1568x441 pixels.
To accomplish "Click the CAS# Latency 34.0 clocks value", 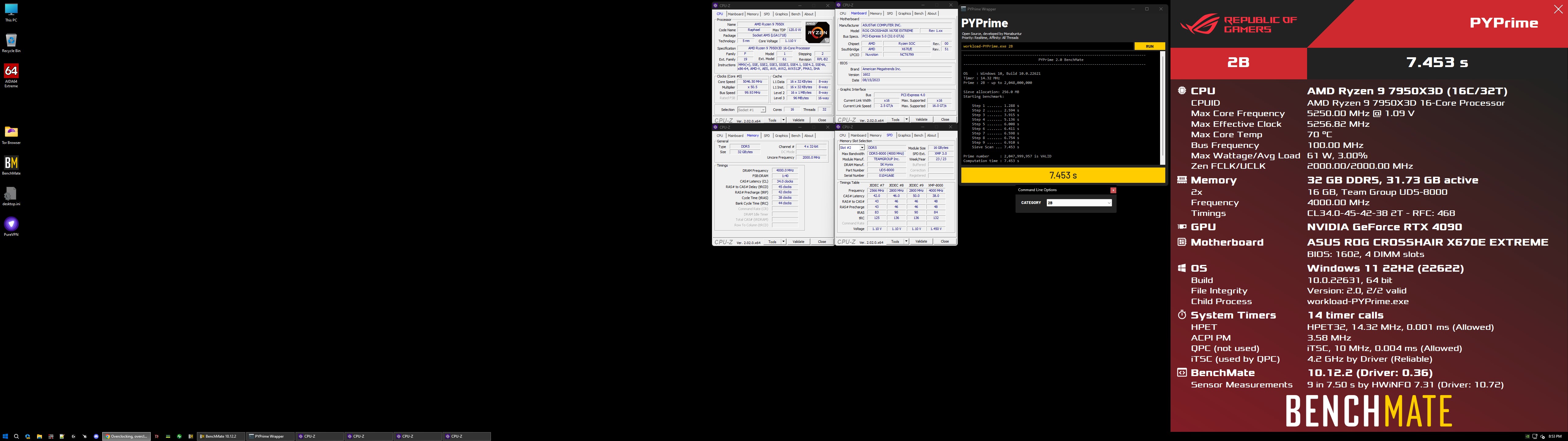I will click(785, 182).
